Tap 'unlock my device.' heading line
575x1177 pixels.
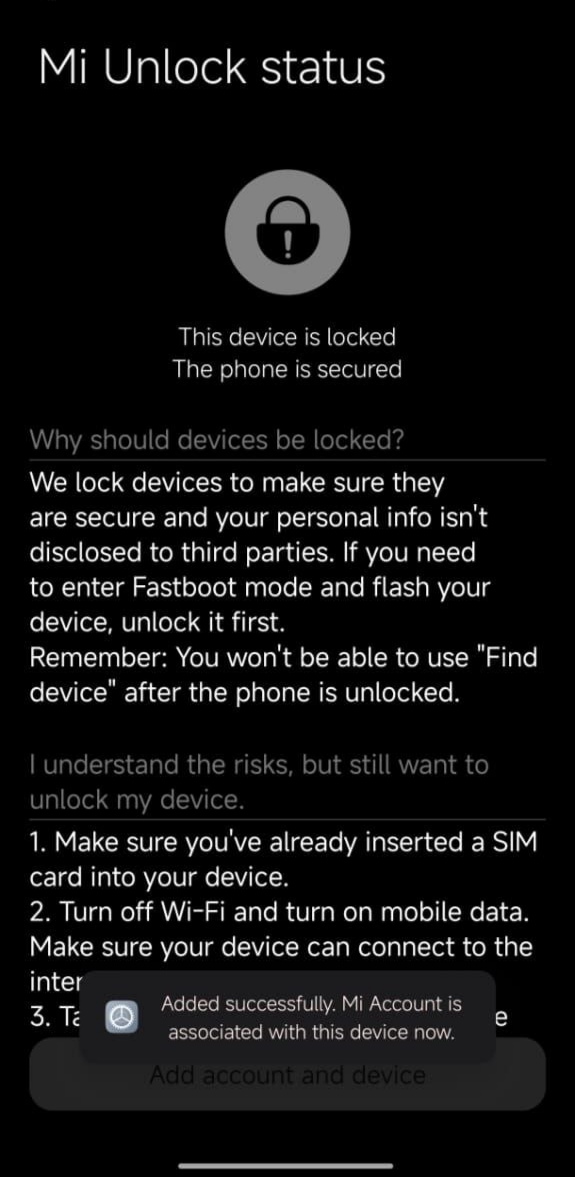pos(137,800)
